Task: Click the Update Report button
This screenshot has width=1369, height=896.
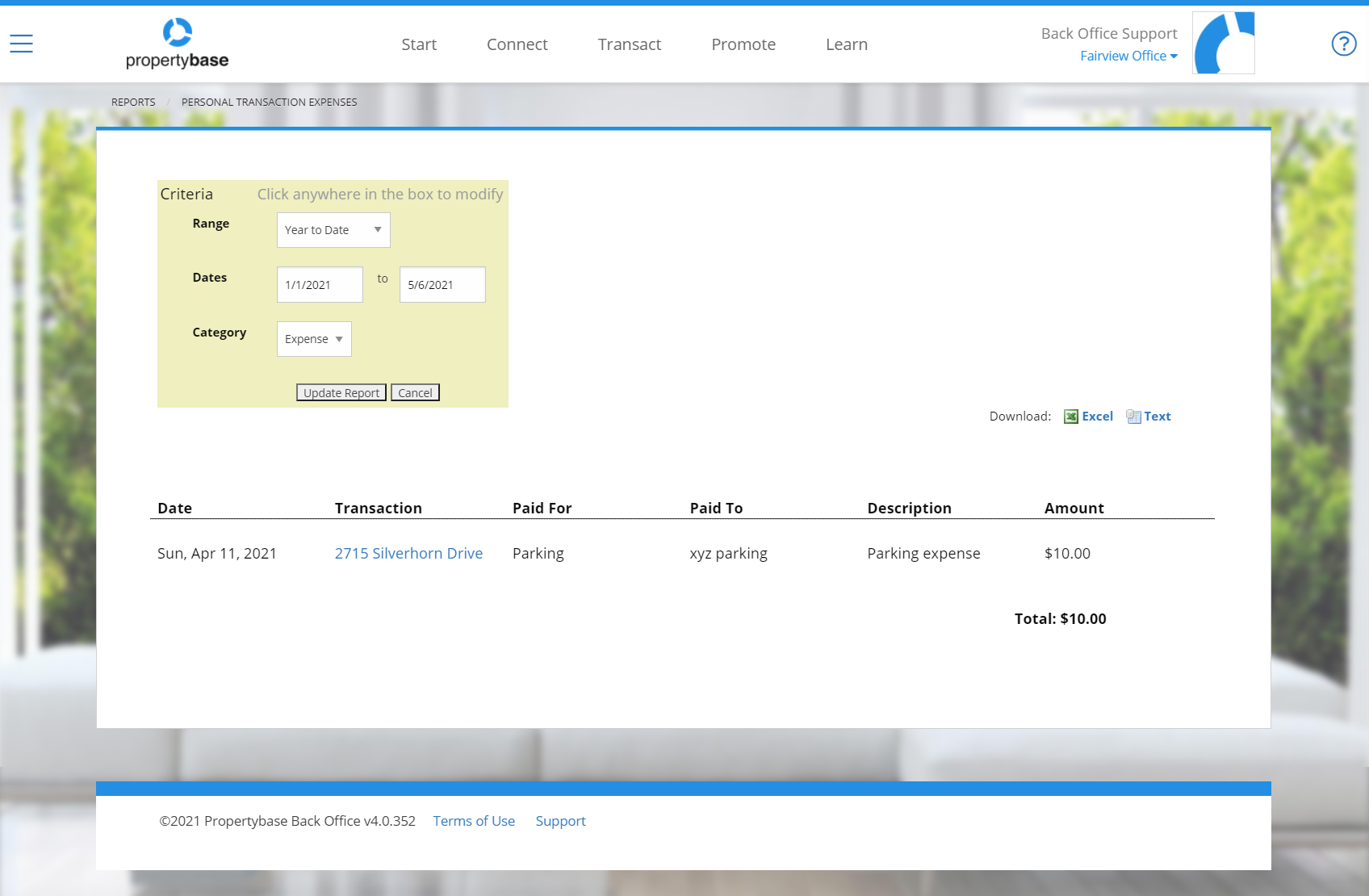Action: tap(341, 393)
